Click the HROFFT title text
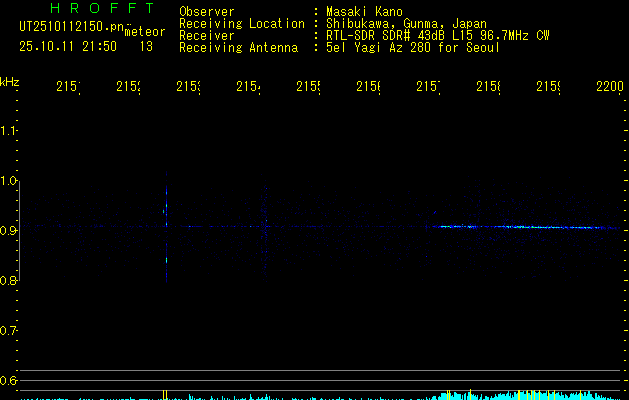Screen dimensions: 629x400 tap(102, 8)
